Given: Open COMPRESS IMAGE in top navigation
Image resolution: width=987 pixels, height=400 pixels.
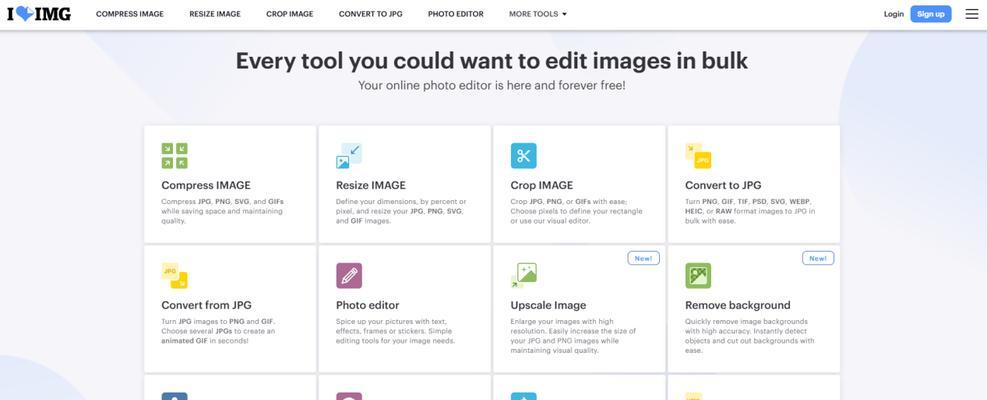Looking at the screenshot, I should 130,14.
